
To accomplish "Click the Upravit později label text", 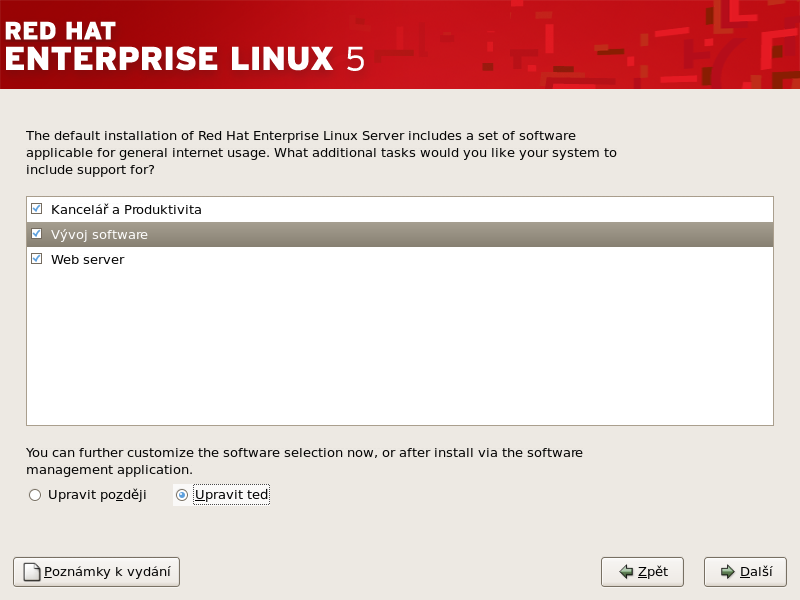I will [97, 495].
